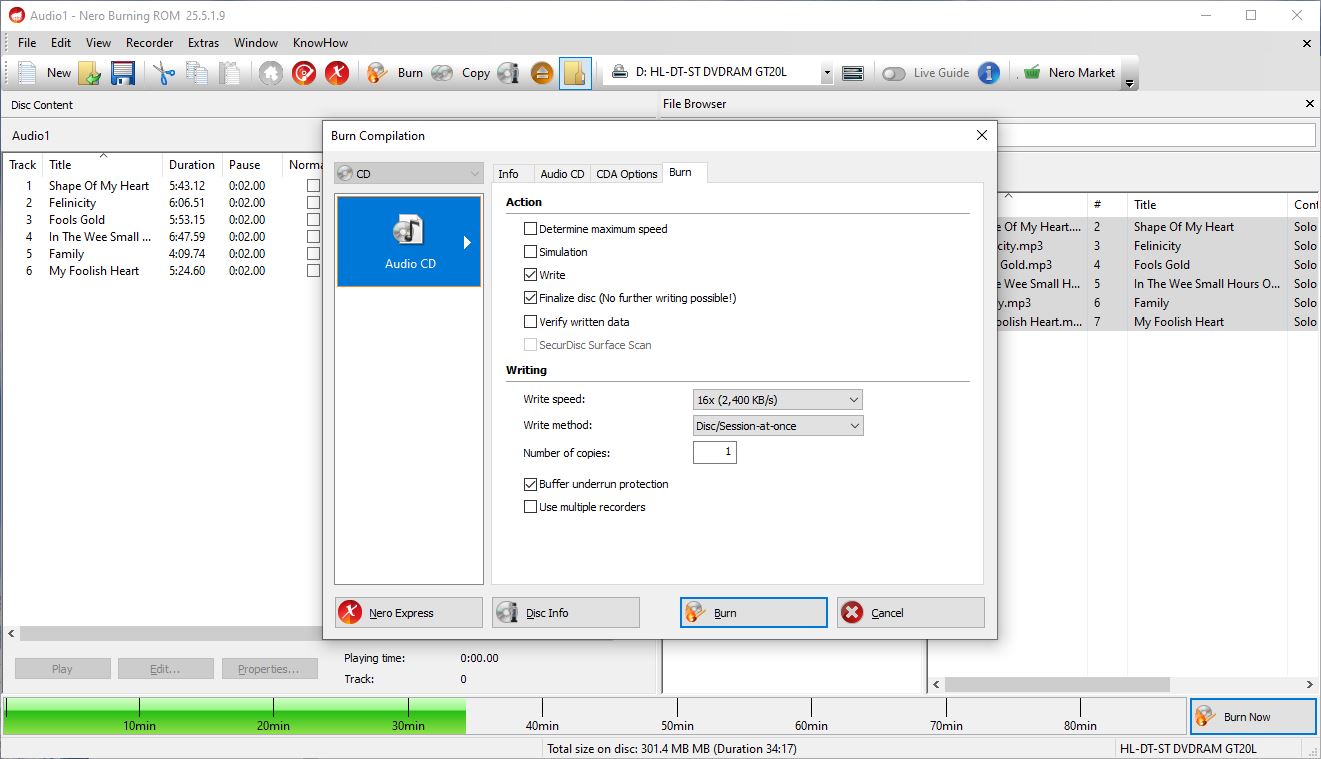Click the Disc Info icon in the dialog

click(x=508, y=613)
